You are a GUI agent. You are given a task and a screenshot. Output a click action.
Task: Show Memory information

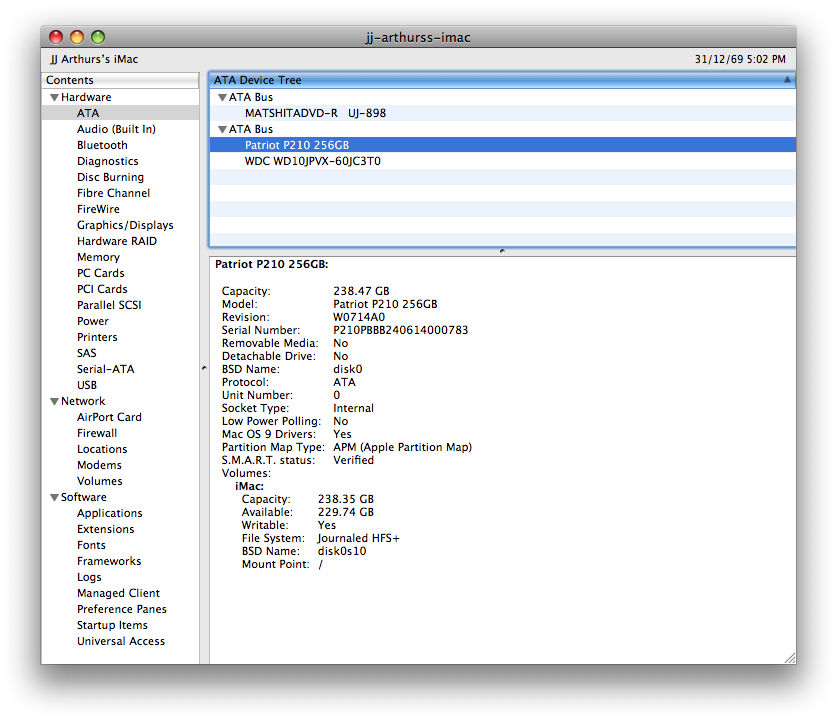98,257
